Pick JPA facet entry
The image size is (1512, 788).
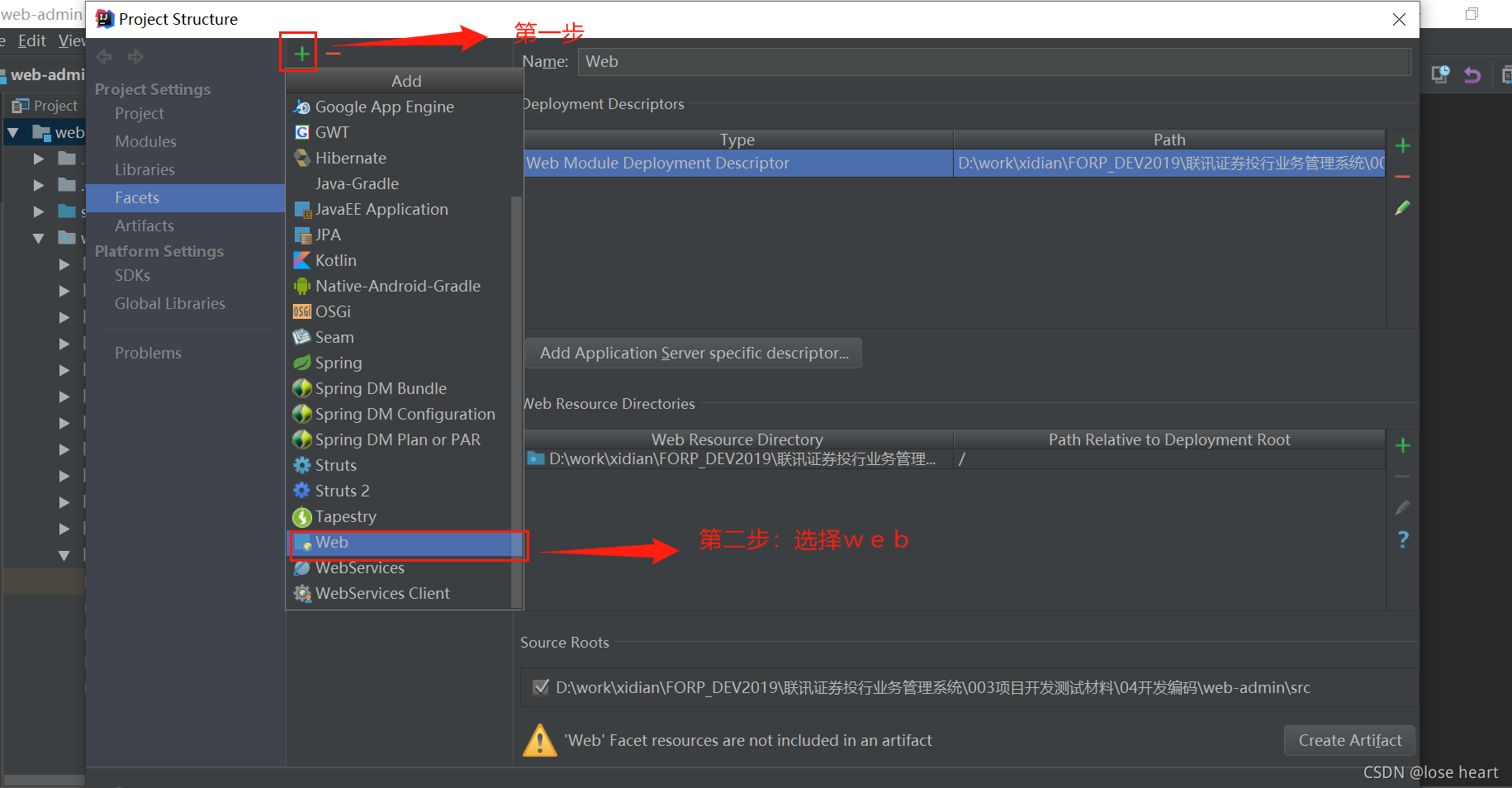399,235
